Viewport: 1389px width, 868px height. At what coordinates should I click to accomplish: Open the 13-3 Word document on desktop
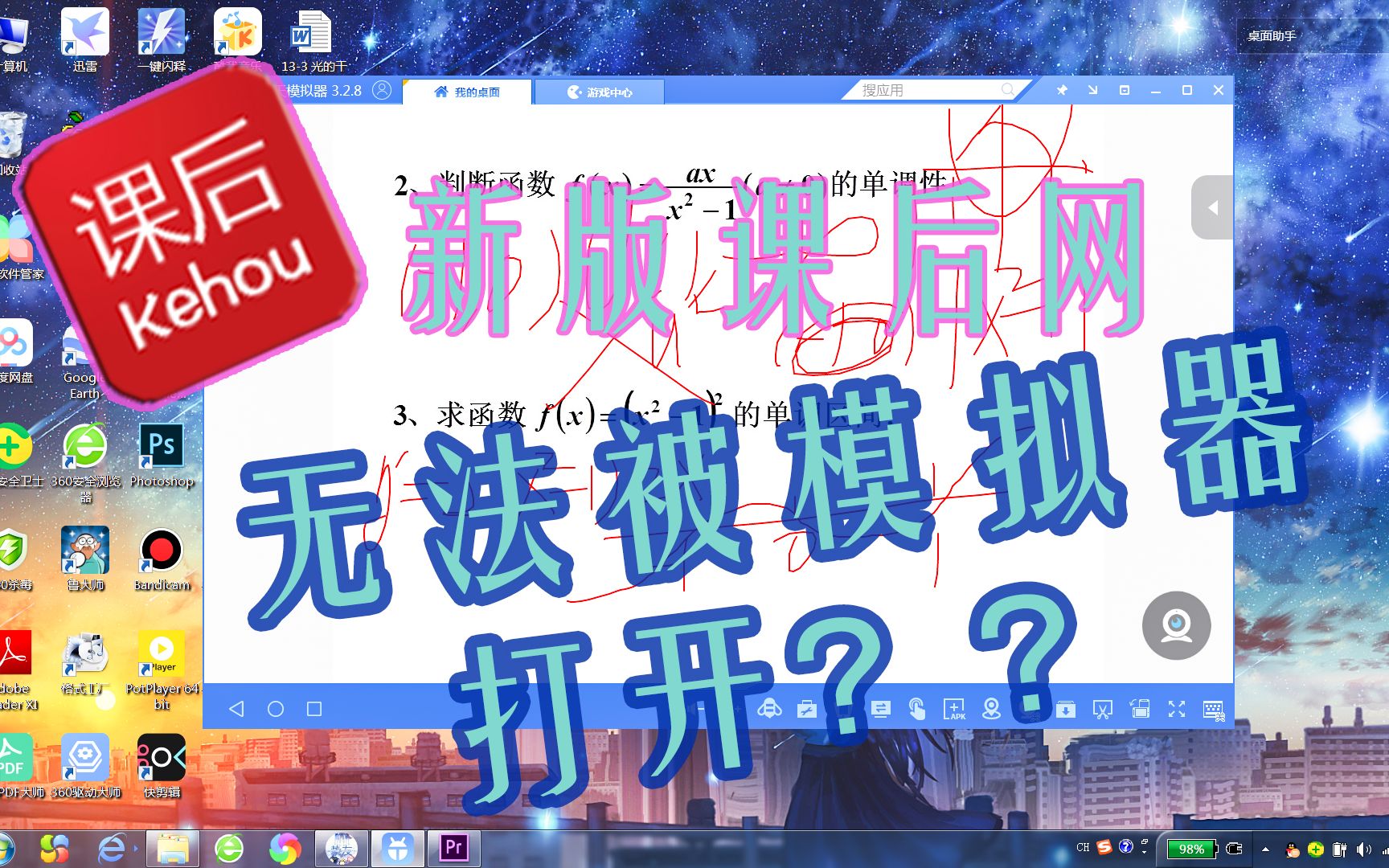[313, 39]
